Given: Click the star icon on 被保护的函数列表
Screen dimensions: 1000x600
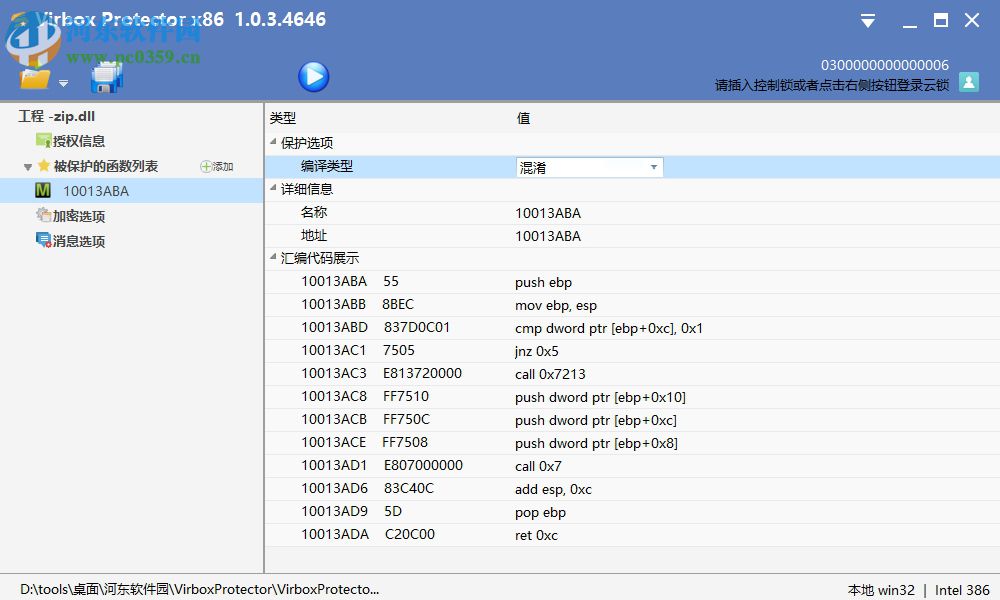Looking at the screenshot, I should tap(44, 166).
